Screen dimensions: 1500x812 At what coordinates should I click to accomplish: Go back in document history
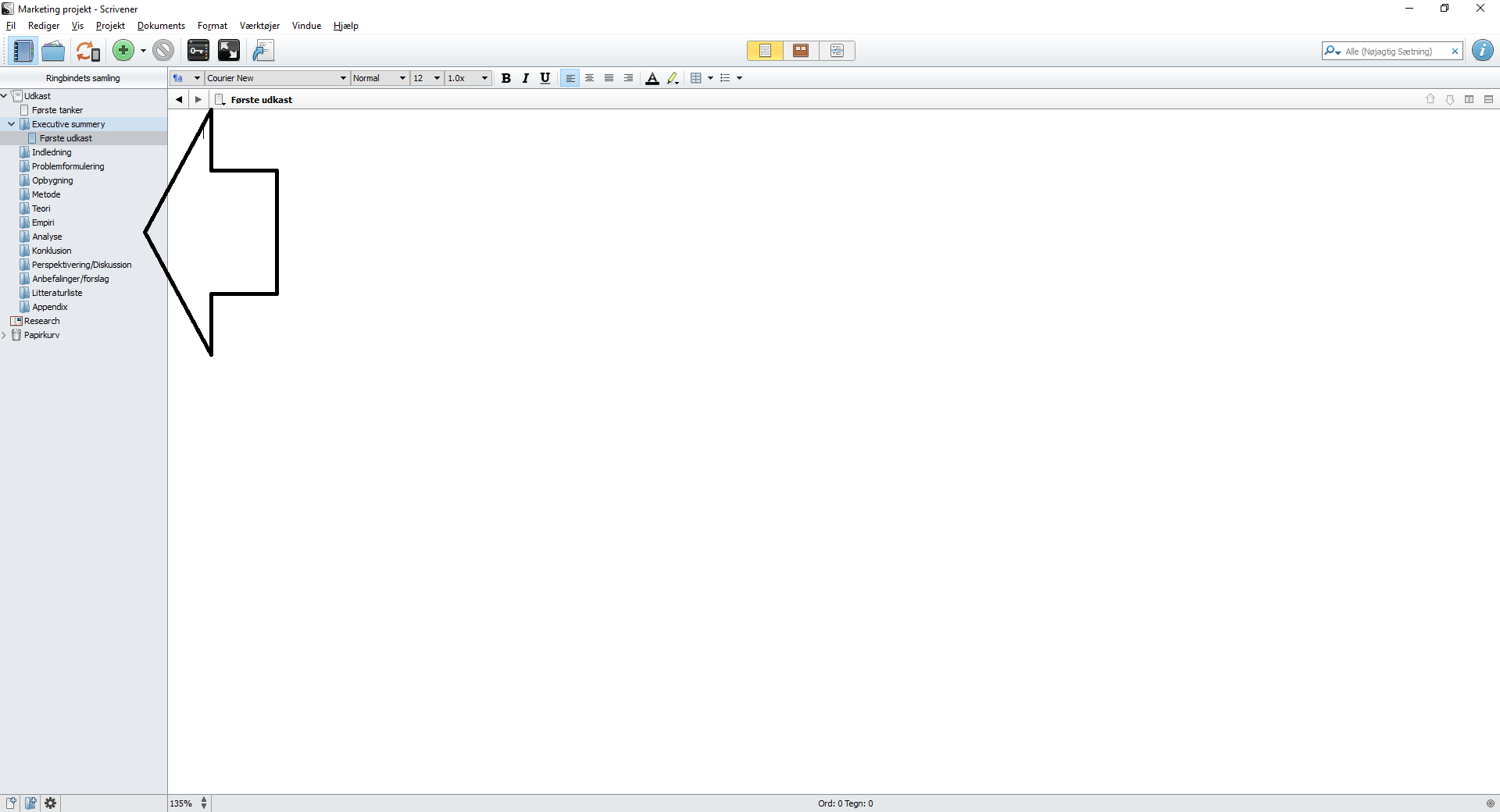[179, 99]
